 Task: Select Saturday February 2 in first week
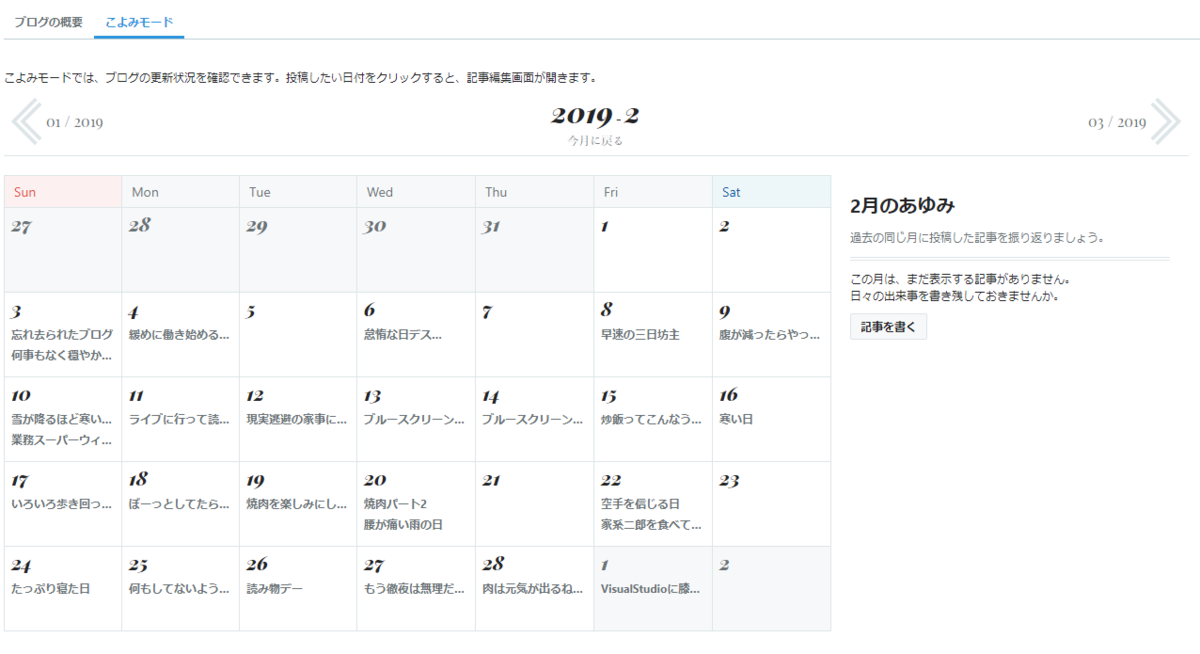tap(771, 250)
